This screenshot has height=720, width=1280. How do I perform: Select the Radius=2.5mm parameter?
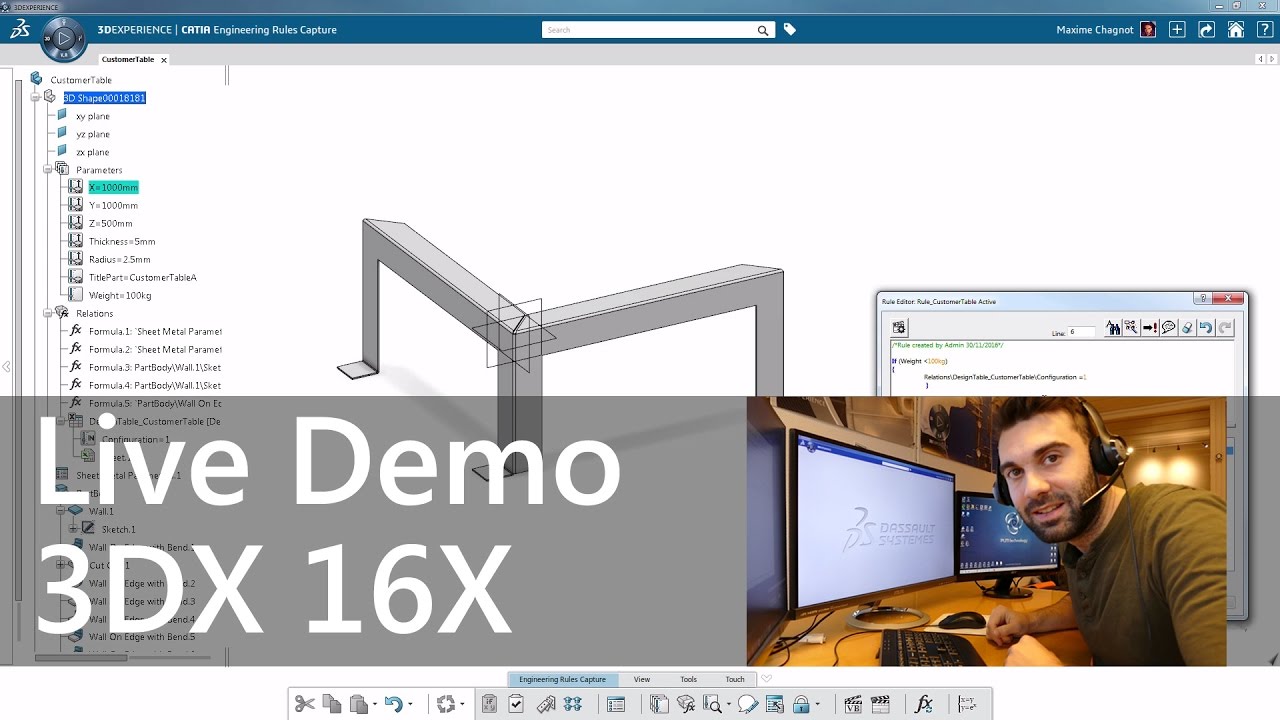[119, 259]
